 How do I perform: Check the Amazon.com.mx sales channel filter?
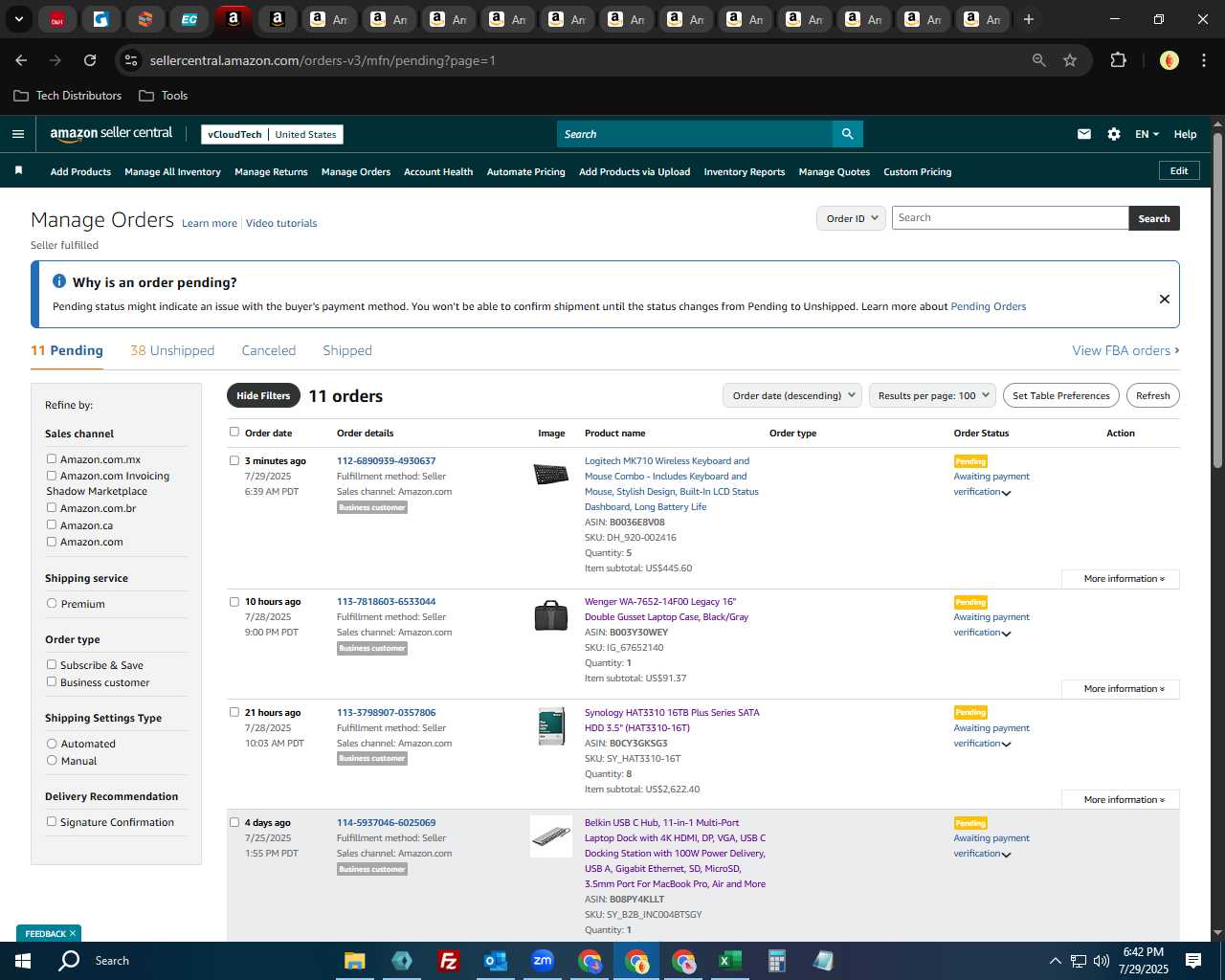(52, 459)
